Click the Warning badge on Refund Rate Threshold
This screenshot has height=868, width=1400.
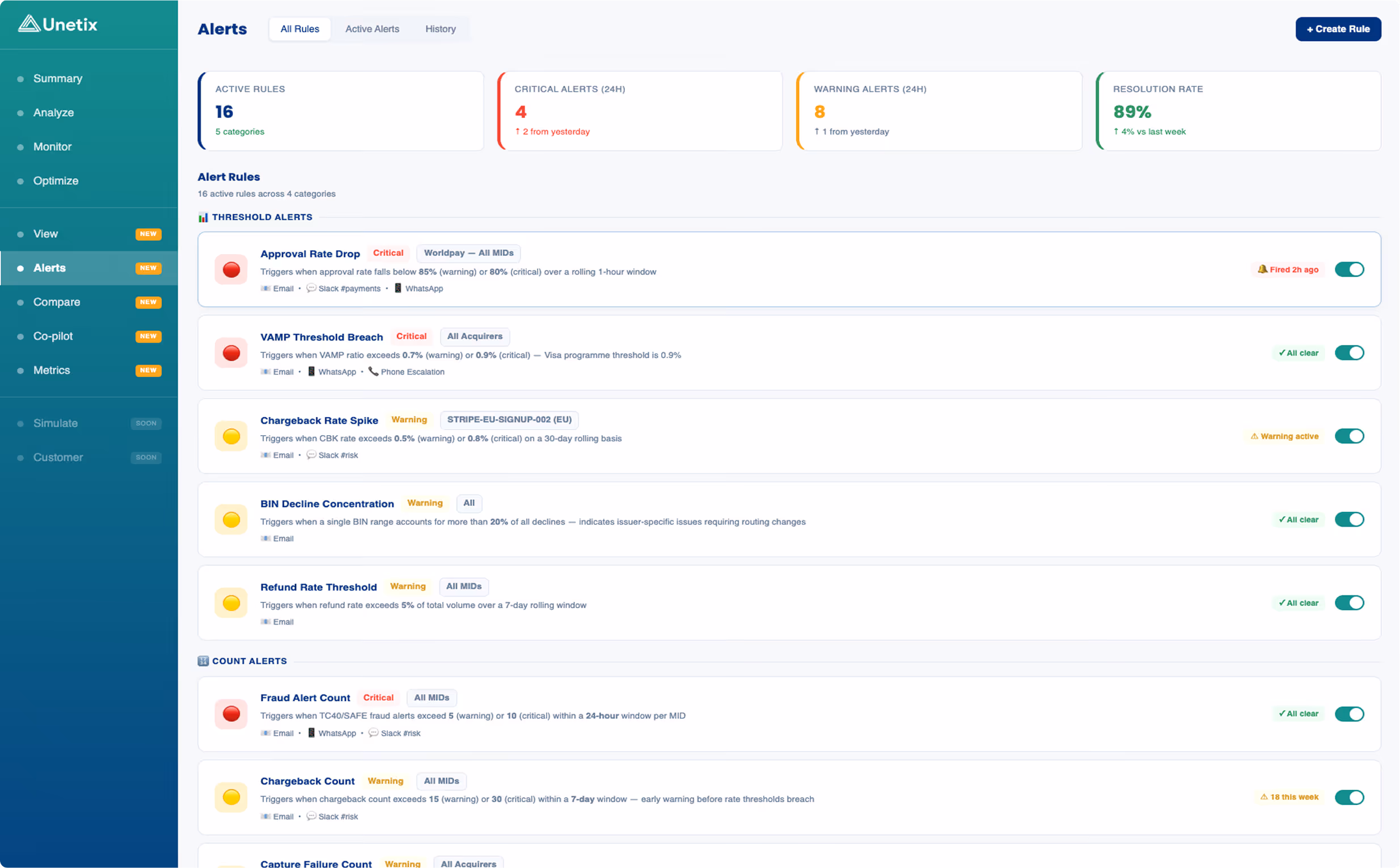pyautogui.click(x=407, y=585)
